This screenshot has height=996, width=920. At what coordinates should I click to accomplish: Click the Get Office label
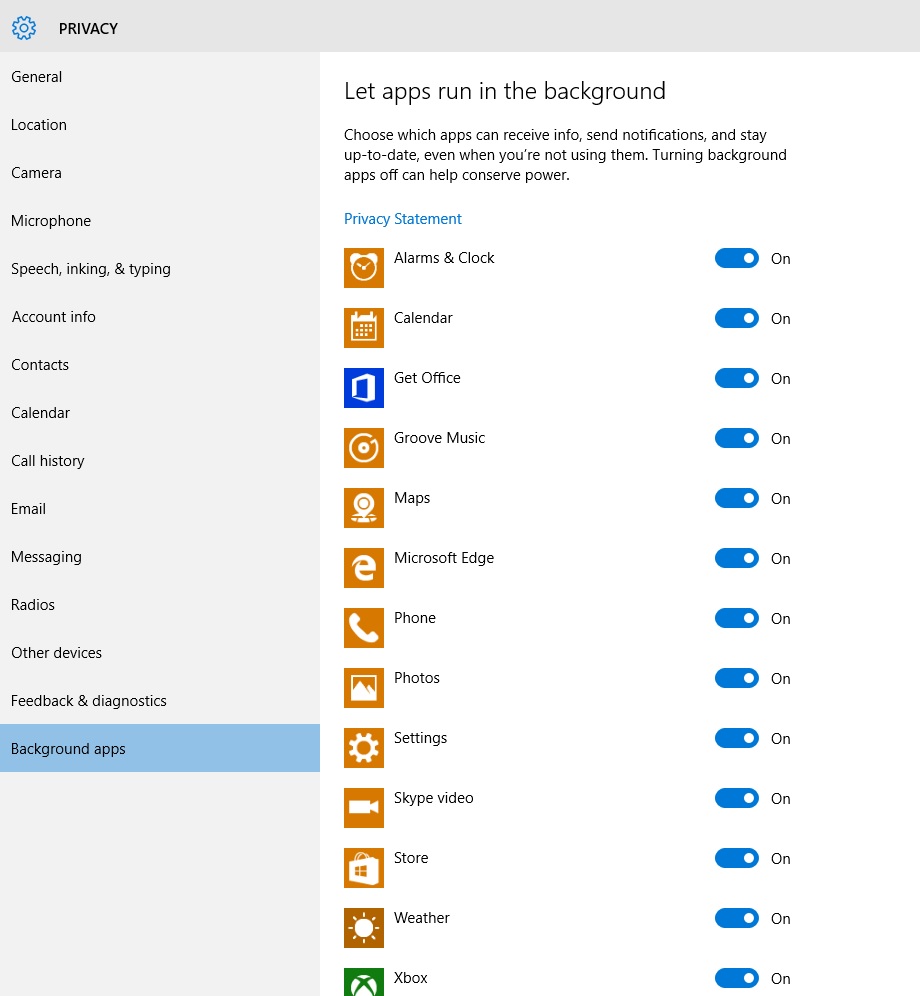427,378
